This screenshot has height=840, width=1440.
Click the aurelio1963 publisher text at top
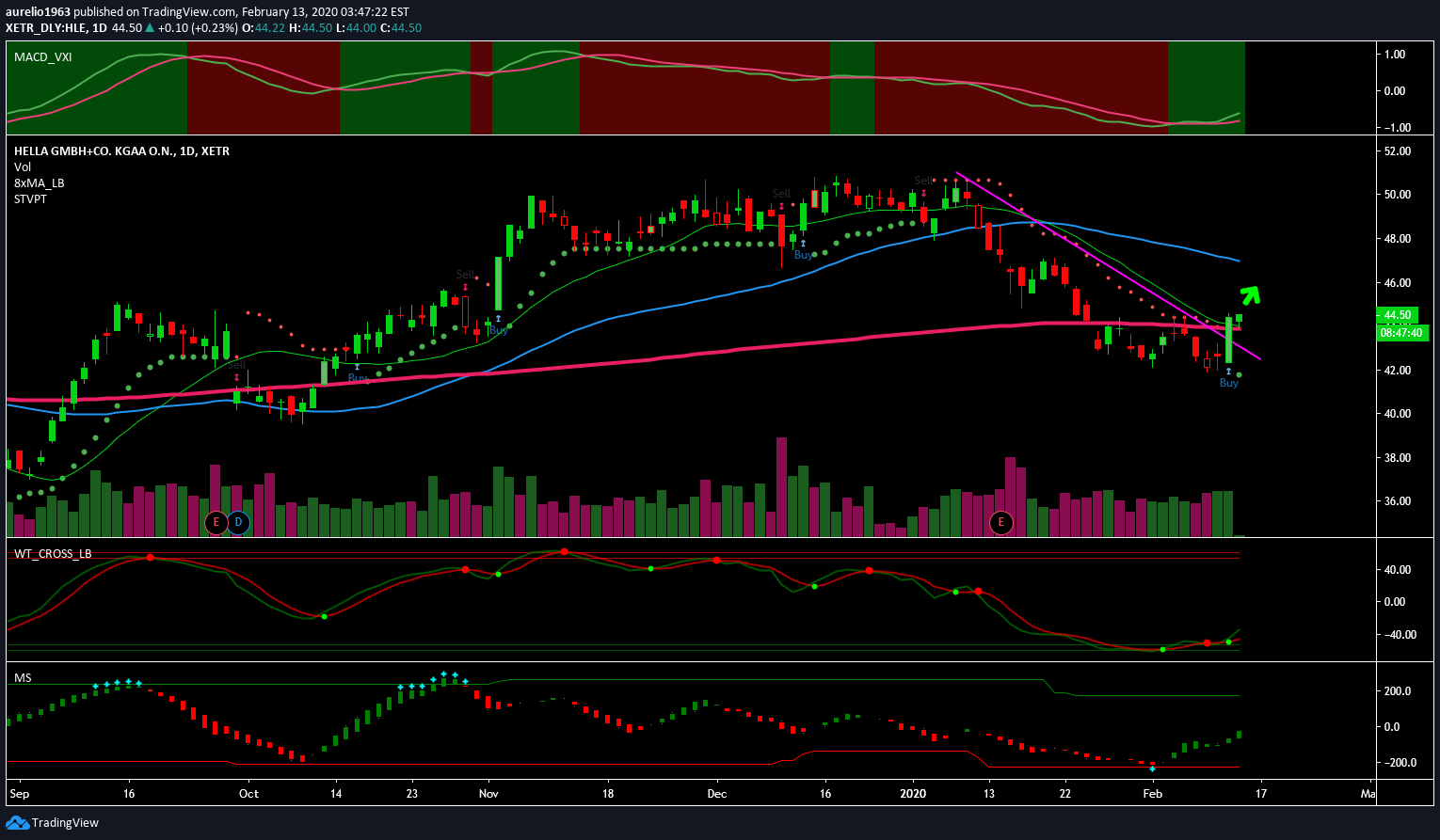click(x=38, y=12)
